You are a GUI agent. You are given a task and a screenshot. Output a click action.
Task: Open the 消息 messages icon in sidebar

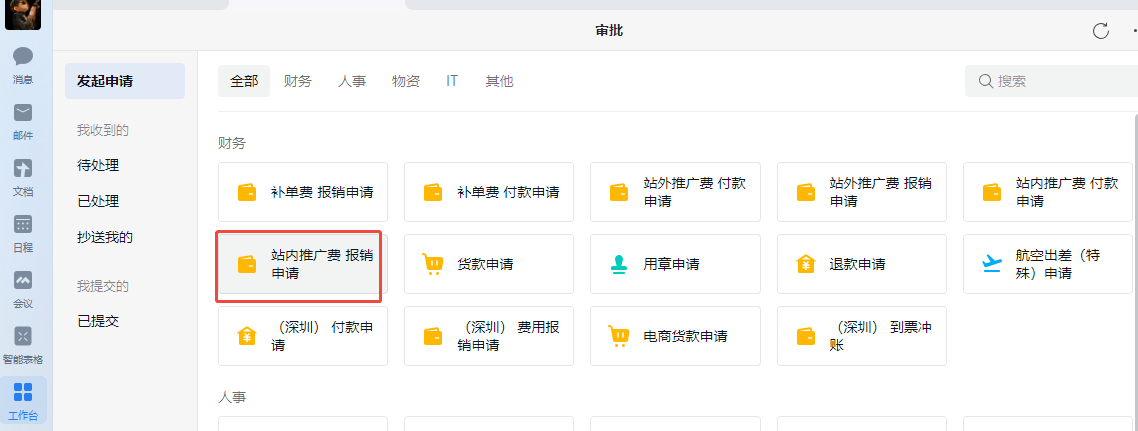(22, 64)
